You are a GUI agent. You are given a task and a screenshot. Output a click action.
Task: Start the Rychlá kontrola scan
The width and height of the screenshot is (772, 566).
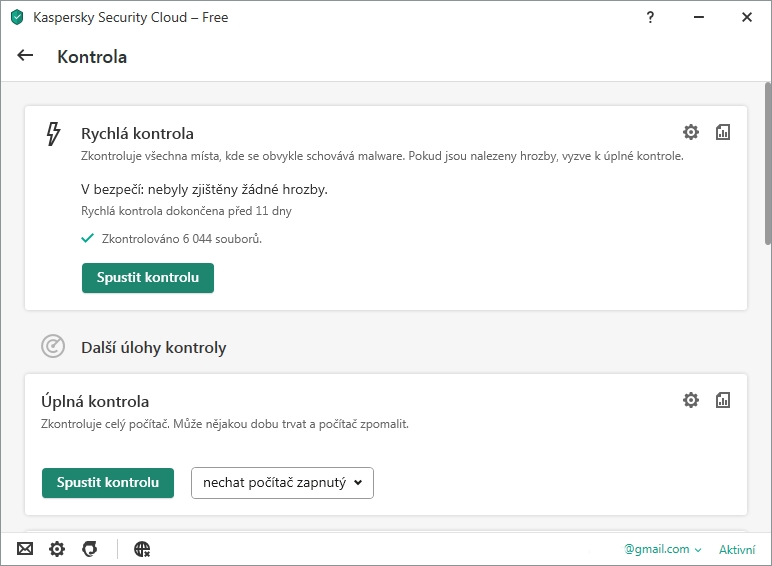click(148, 278)
